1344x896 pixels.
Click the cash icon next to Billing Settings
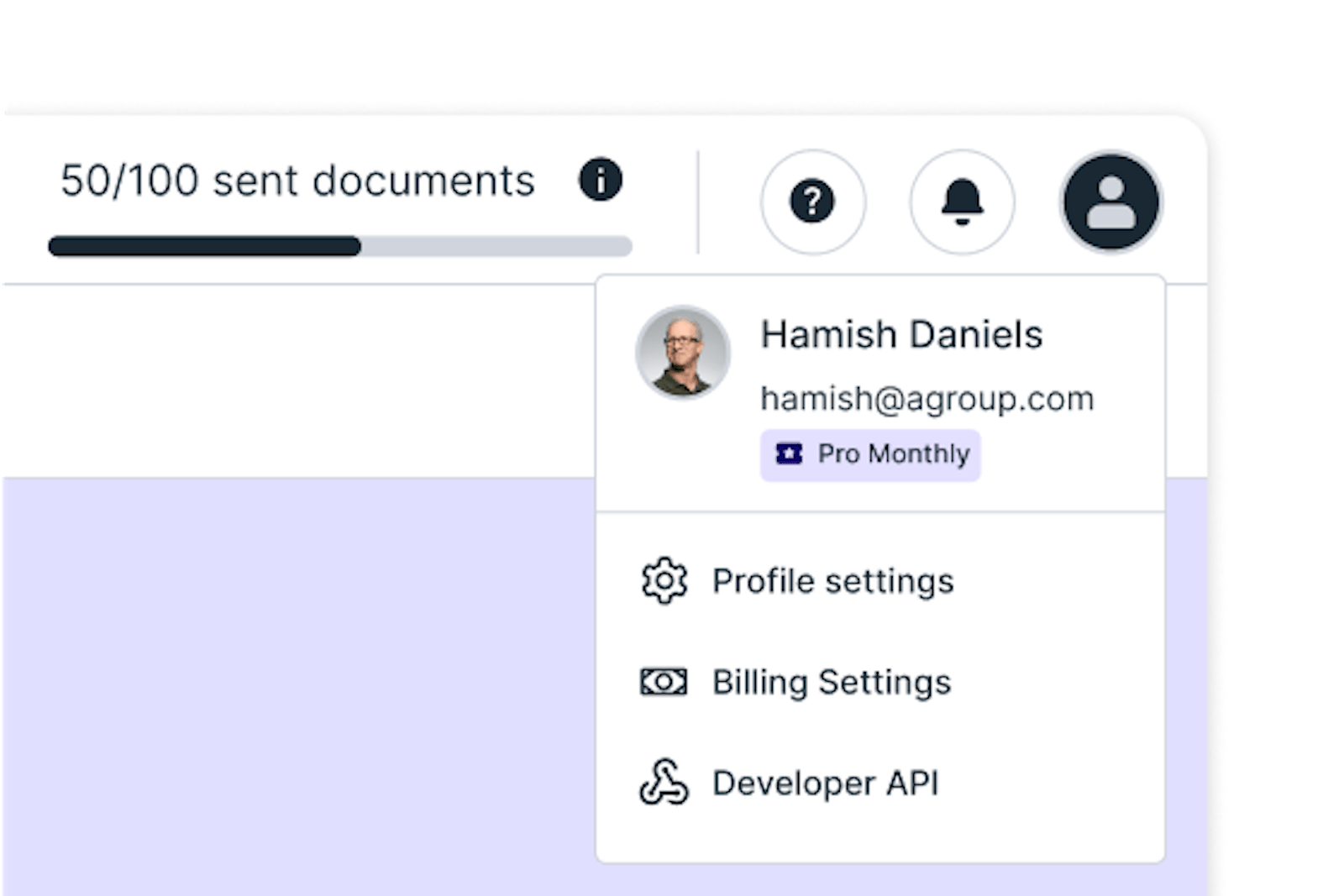pyautogui.click(x=664, y=682)
